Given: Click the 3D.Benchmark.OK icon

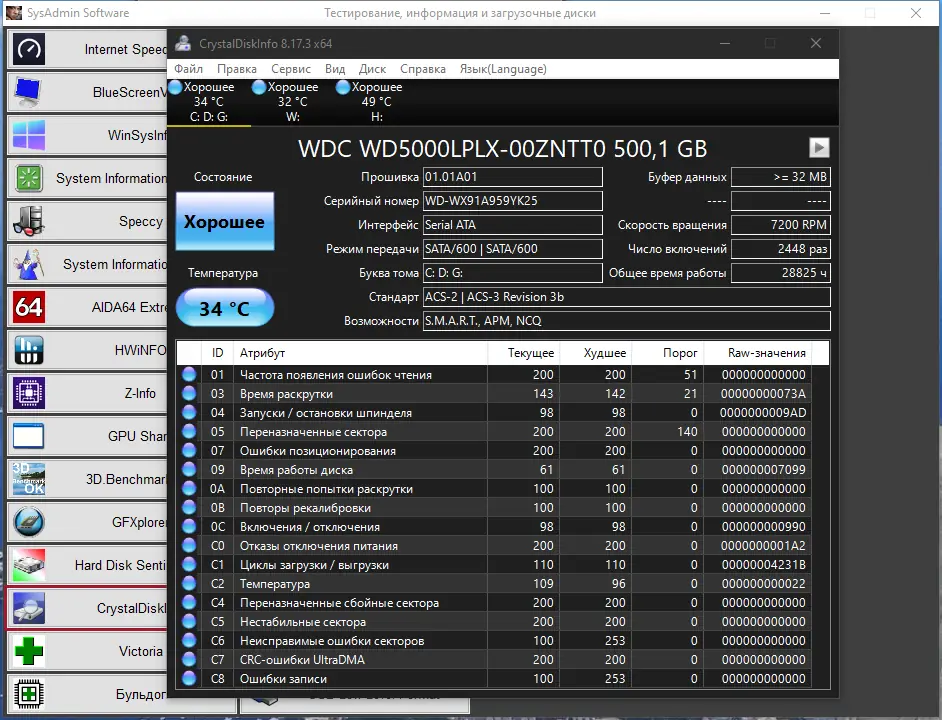Looking at the screenshot, I should 28,479.
